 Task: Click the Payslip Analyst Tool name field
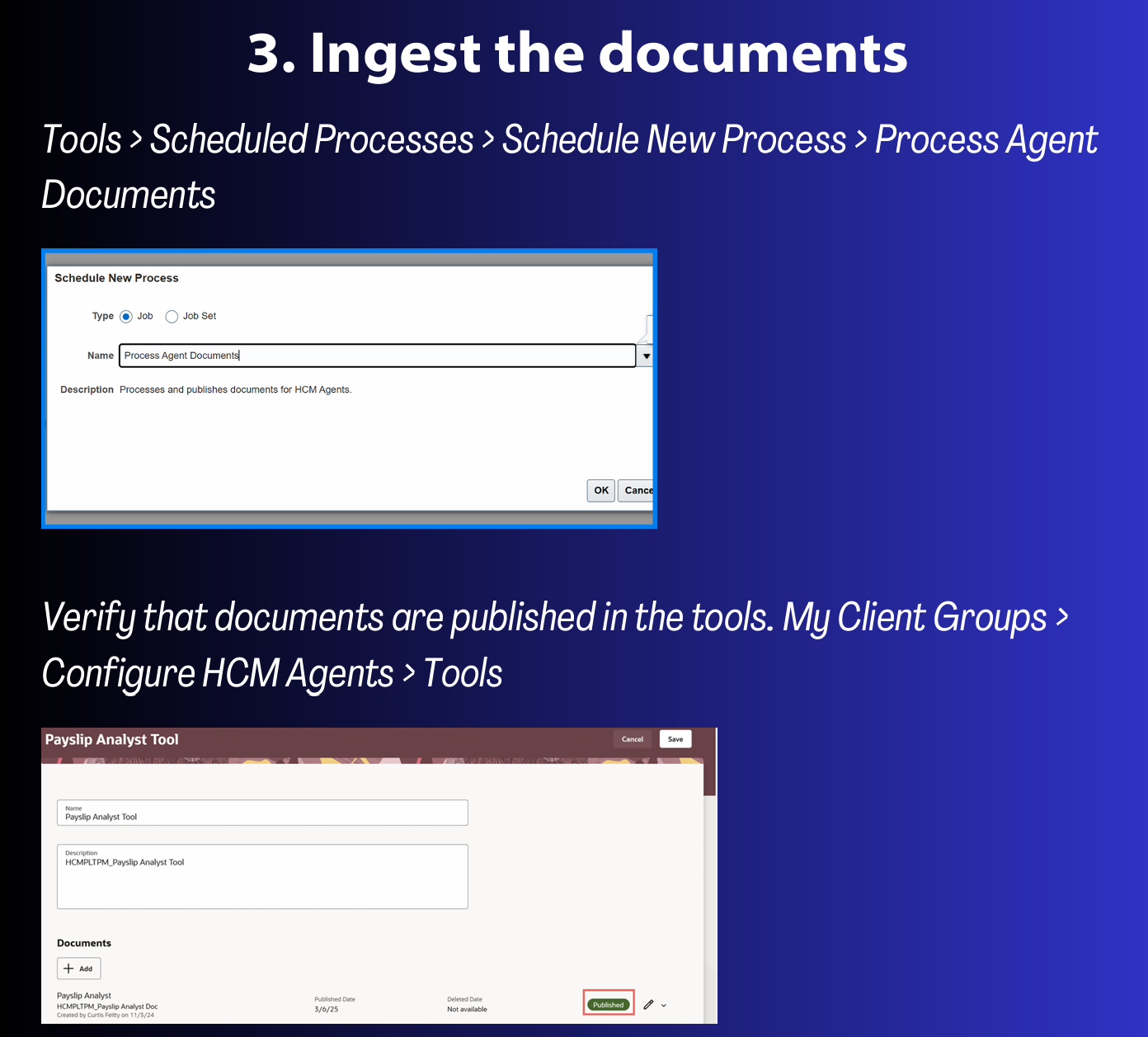[x=262, y=813]
